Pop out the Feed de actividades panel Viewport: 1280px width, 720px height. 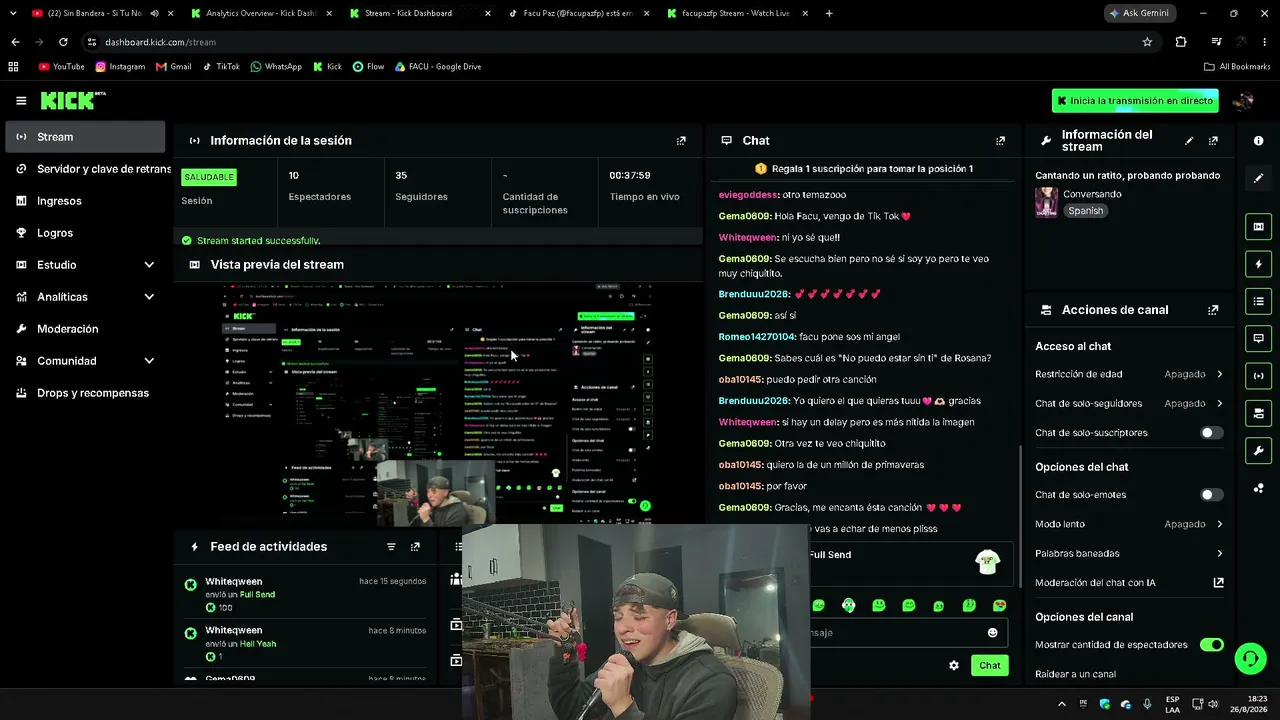coord(415,547)
